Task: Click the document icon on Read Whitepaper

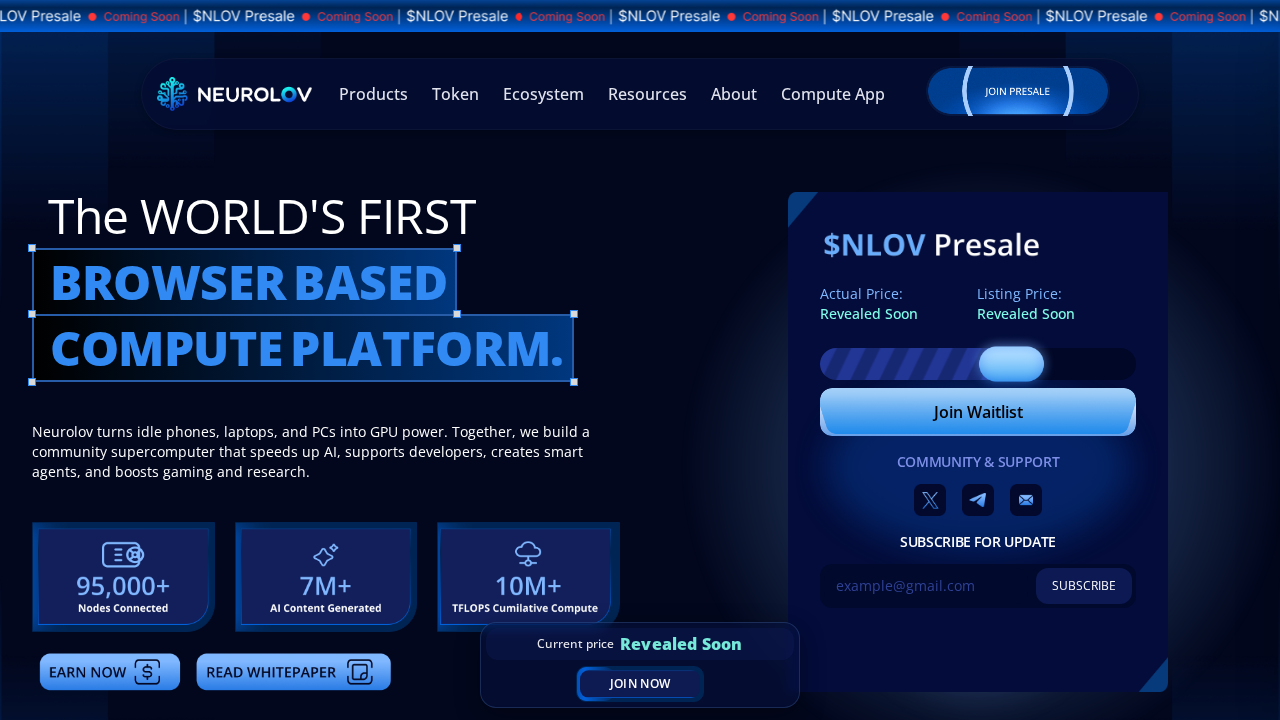Action: 360,672
